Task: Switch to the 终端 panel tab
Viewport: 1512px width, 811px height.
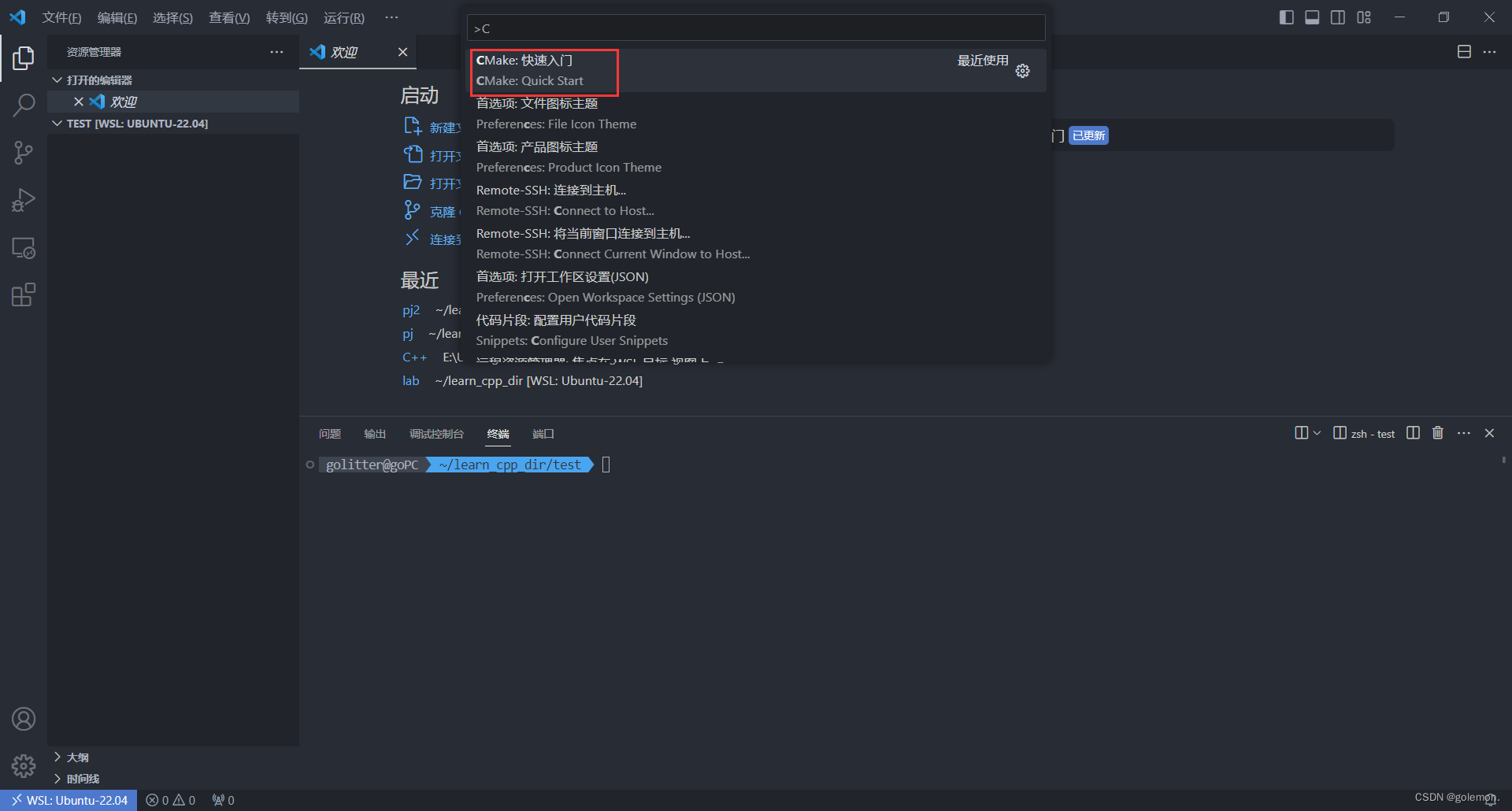Action: click(498, 434)
